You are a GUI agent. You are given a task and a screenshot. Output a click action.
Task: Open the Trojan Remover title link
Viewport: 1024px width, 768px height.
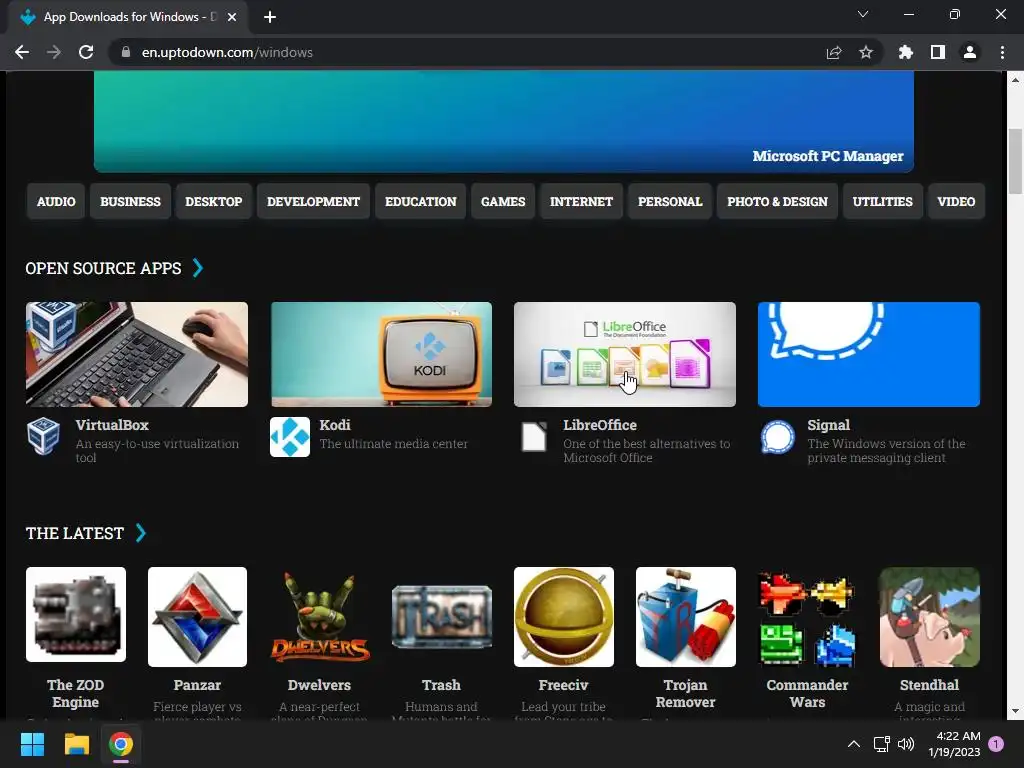click(x=686, y=694)
